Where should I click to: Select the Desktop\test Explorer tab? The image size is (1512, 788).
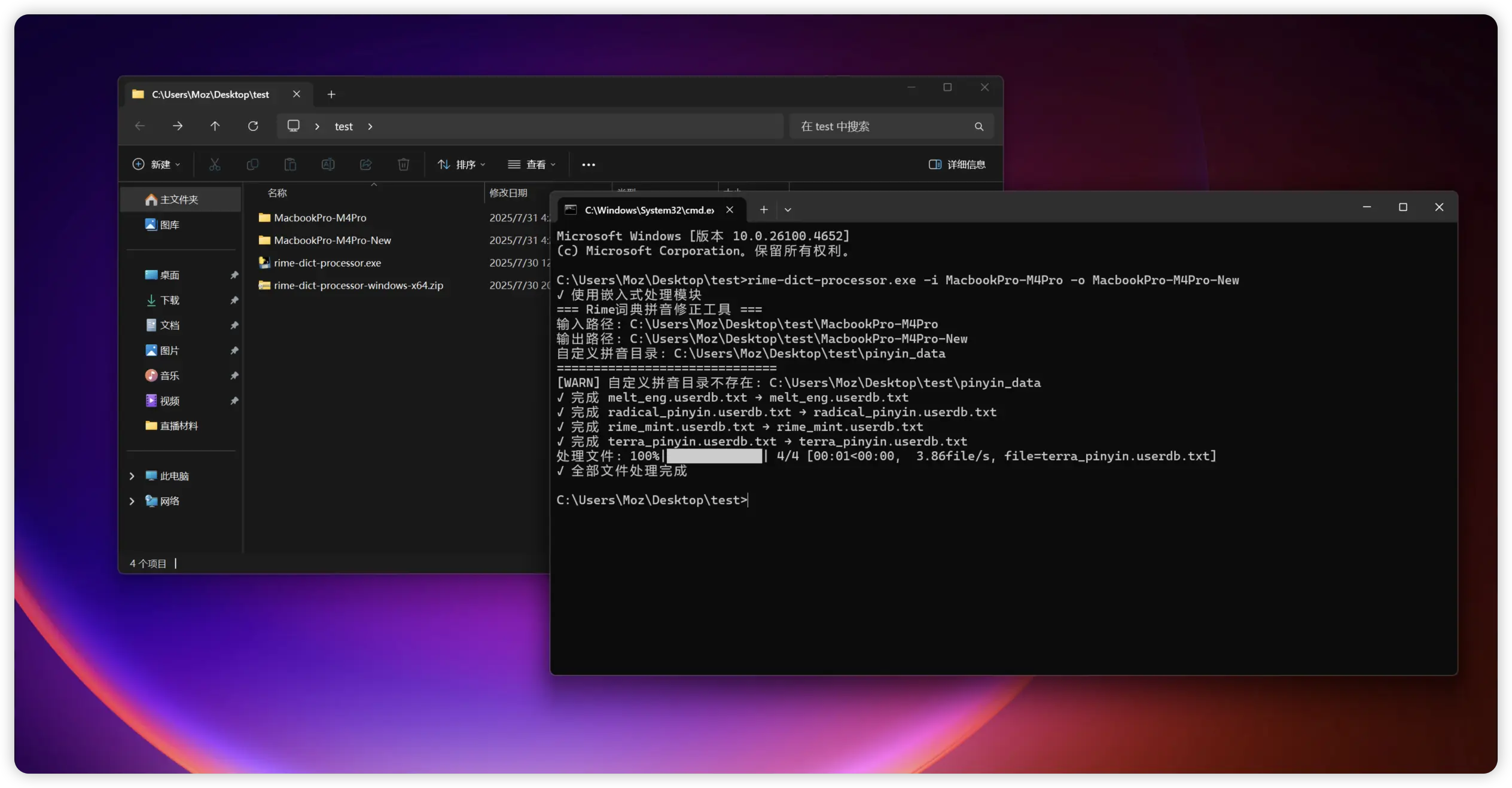pos(218,94)
